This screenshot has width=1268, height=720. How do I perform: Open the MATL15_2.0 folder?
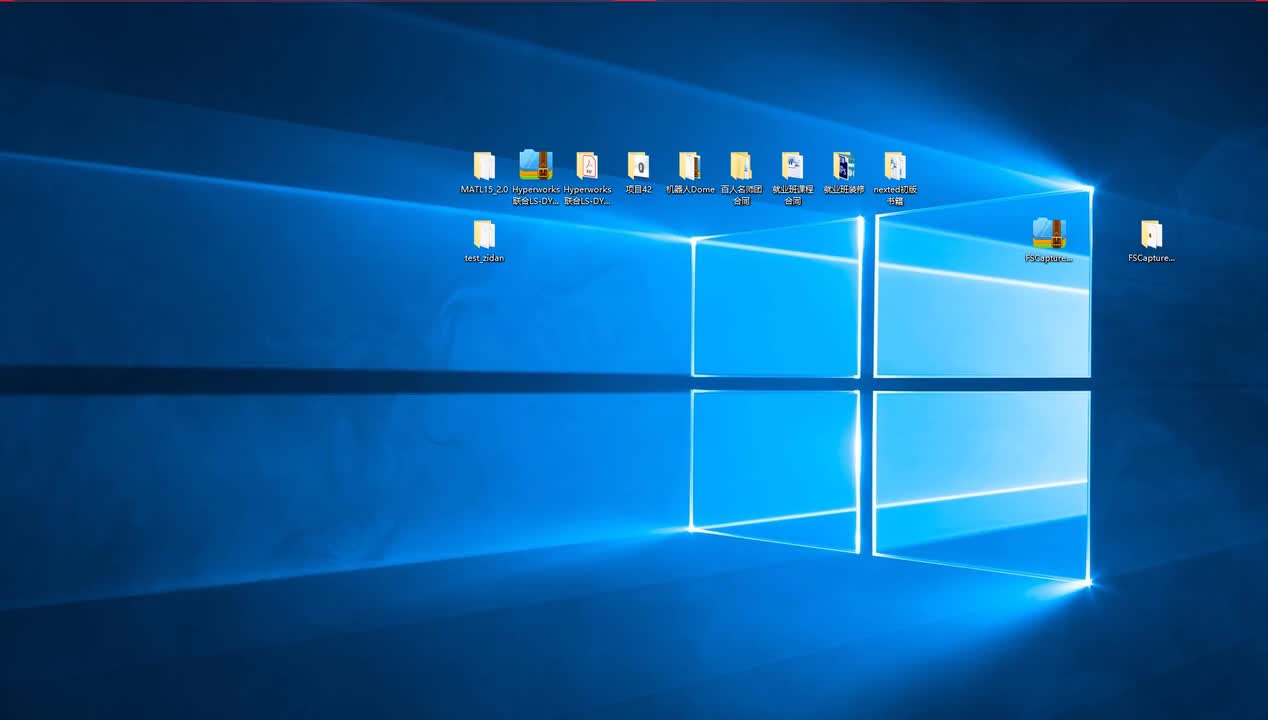484,166
